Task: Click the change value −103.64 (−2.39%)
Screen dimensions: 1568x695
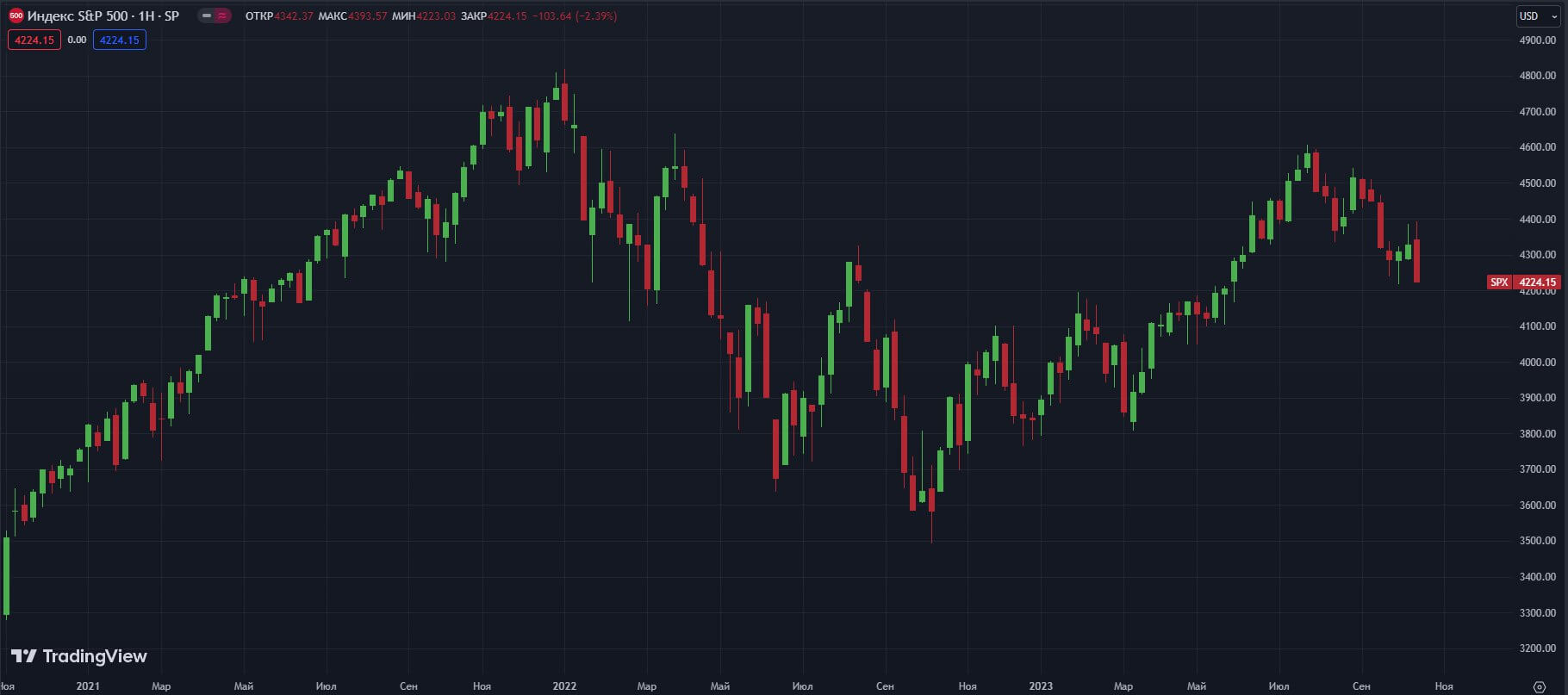Action: tap(575, 16)
